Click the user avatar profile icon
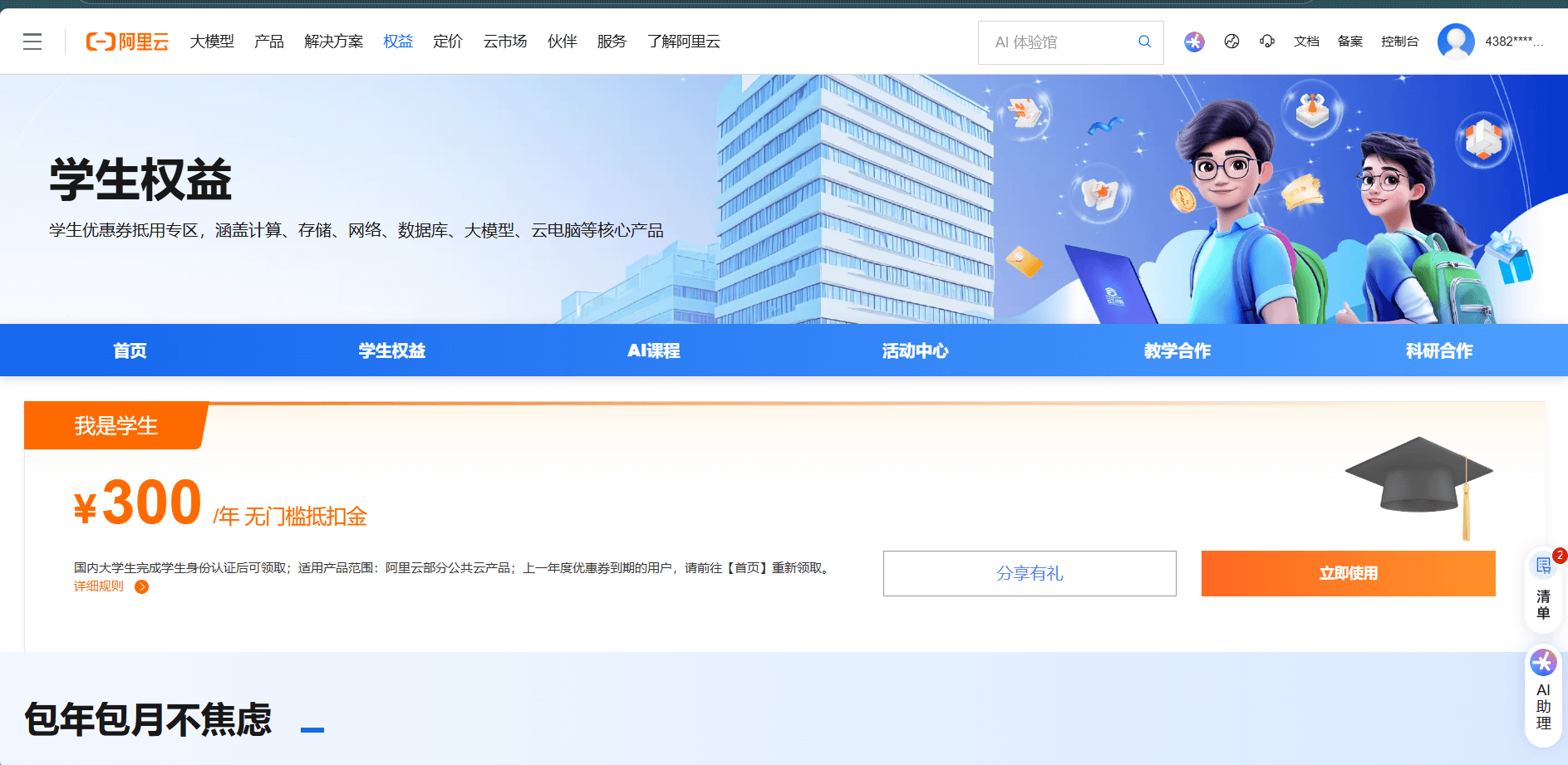The image size is (1568, 765). [1455, 42]
